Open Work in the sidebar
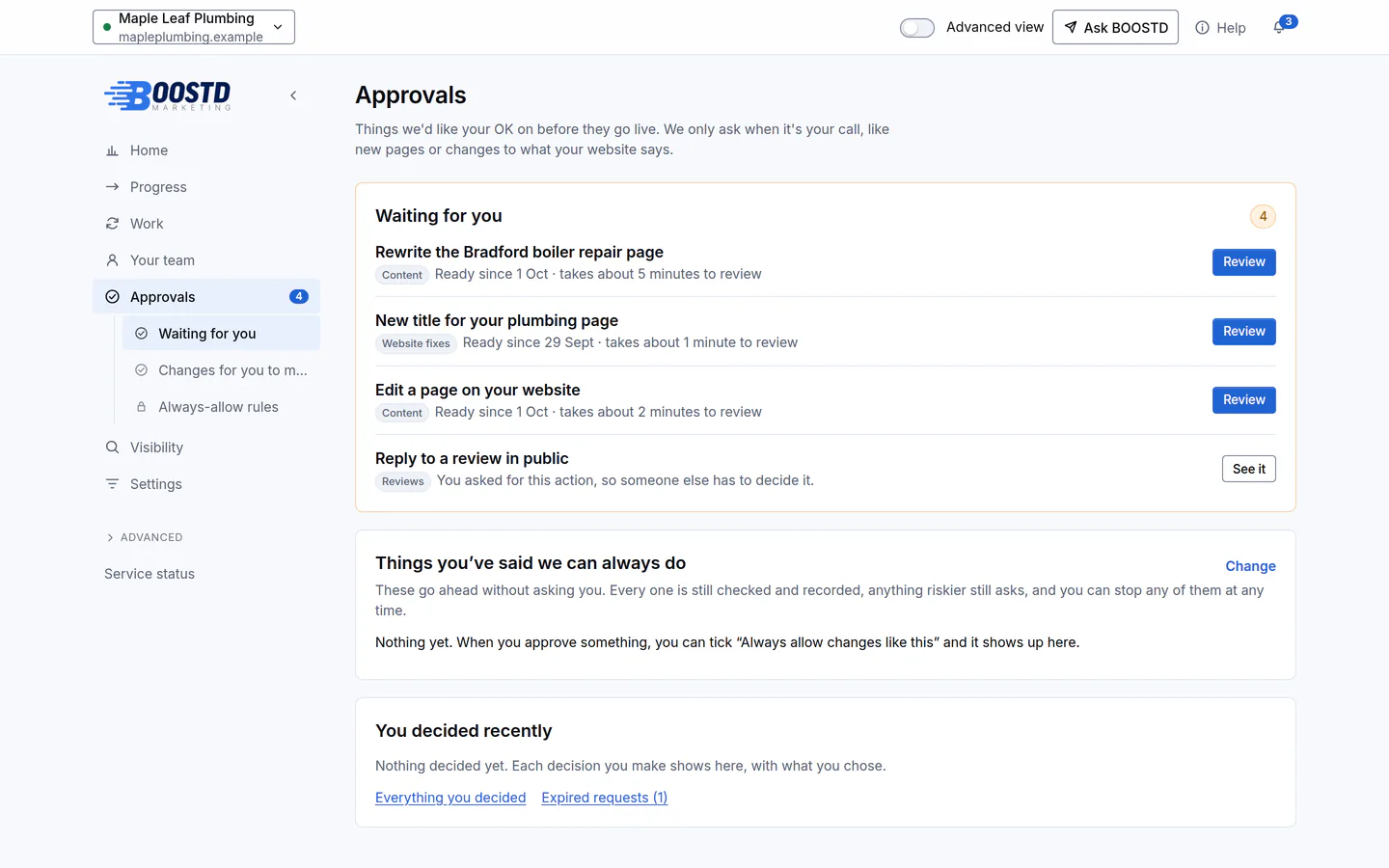Viewport: 1389px width, 868px height. pyautogui.click(x=206, y=224)
